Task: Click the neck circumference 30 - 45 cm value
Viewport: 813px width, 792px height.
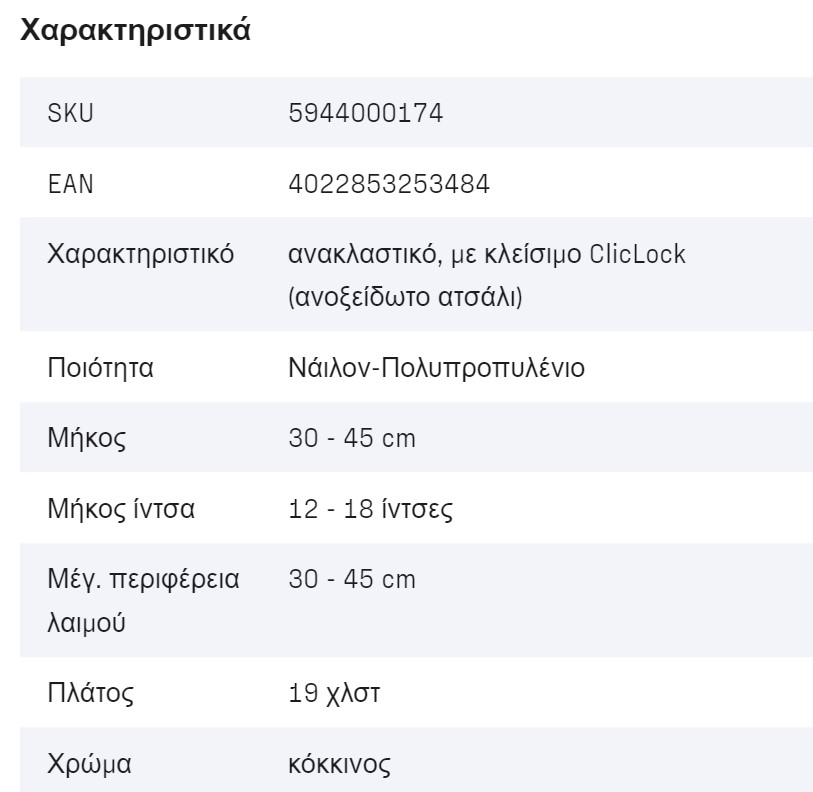Action: tap(351, 579)
